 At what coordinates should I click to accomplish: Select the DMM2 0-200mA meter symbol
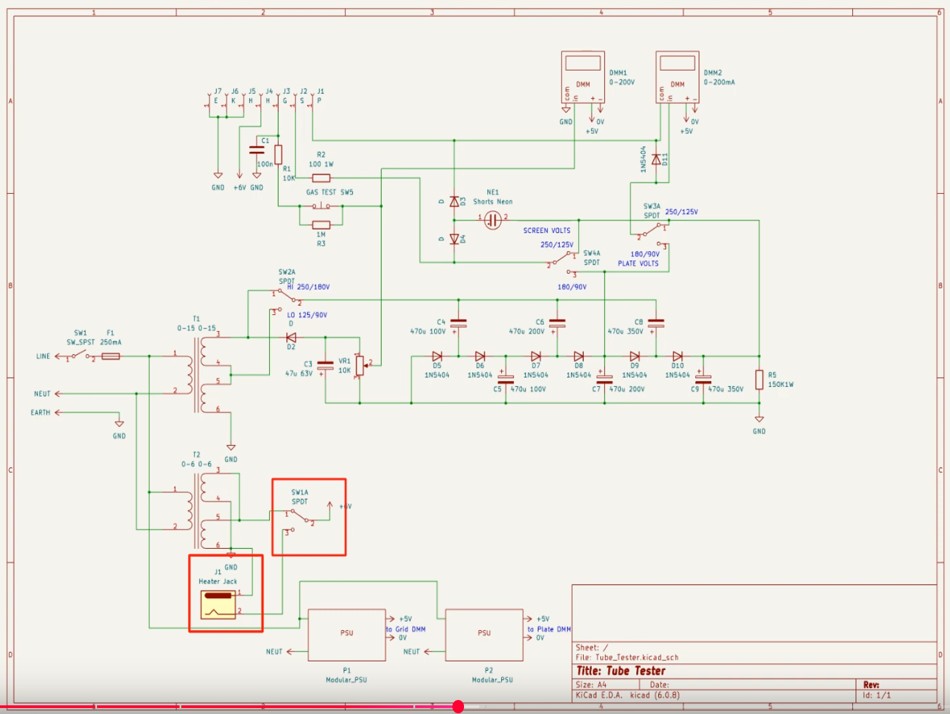[677, 77]
